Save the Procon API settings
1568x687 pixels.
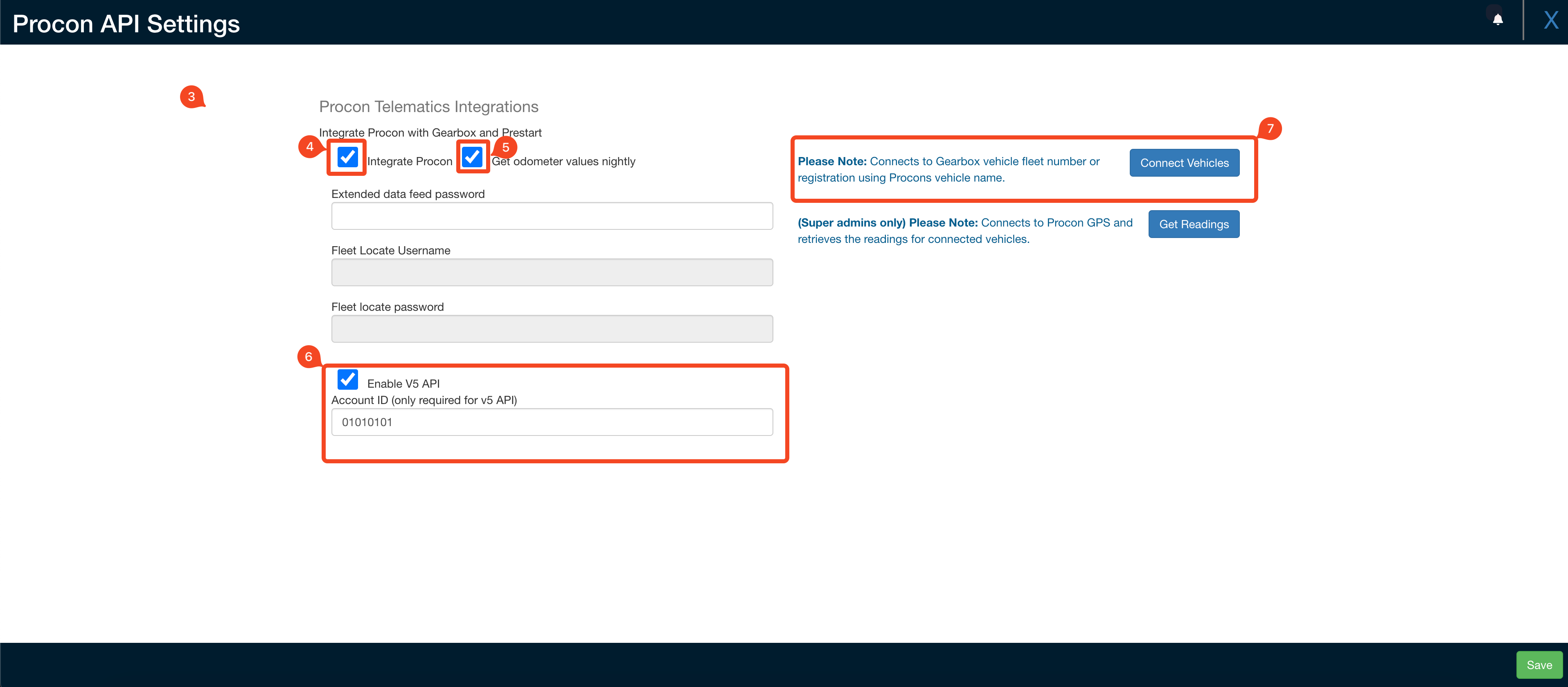(1539, 665)
